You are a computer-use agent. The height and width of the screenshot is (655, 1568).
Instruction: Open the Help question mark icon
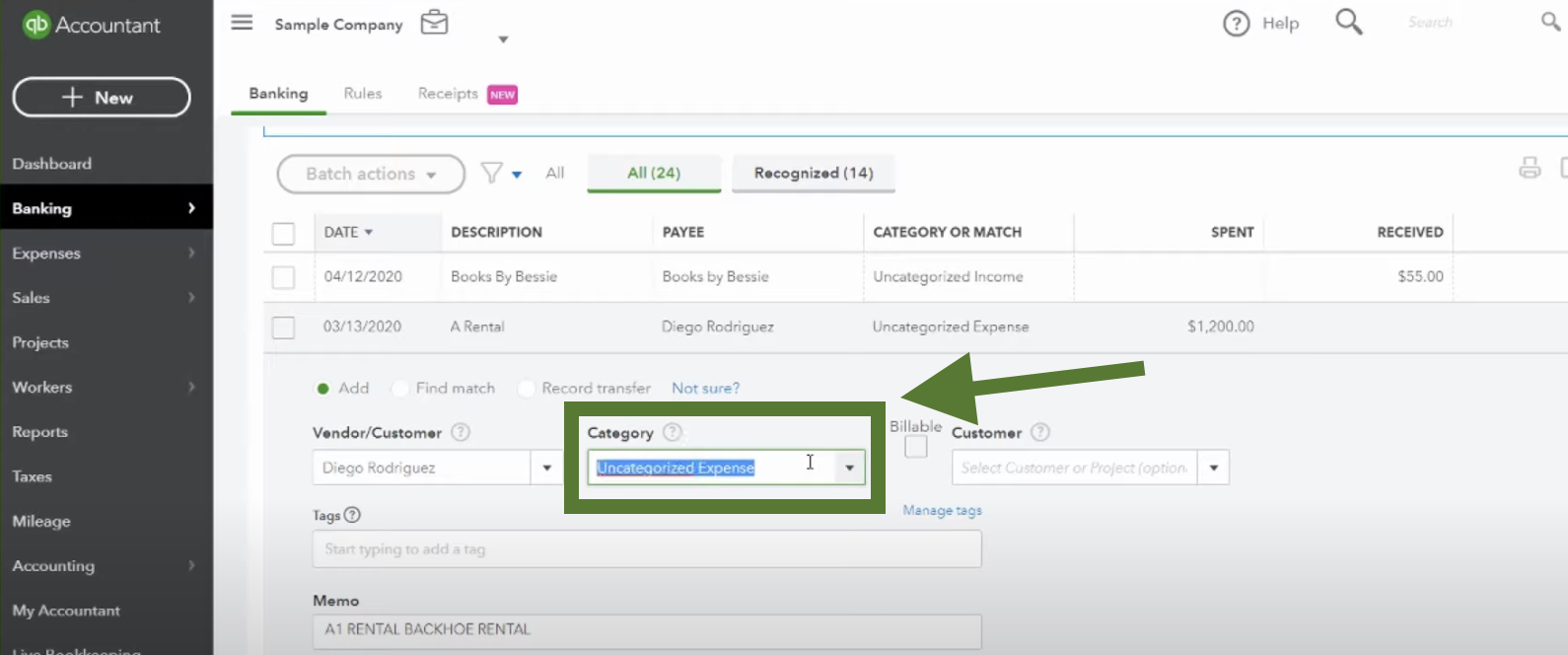1236,24
